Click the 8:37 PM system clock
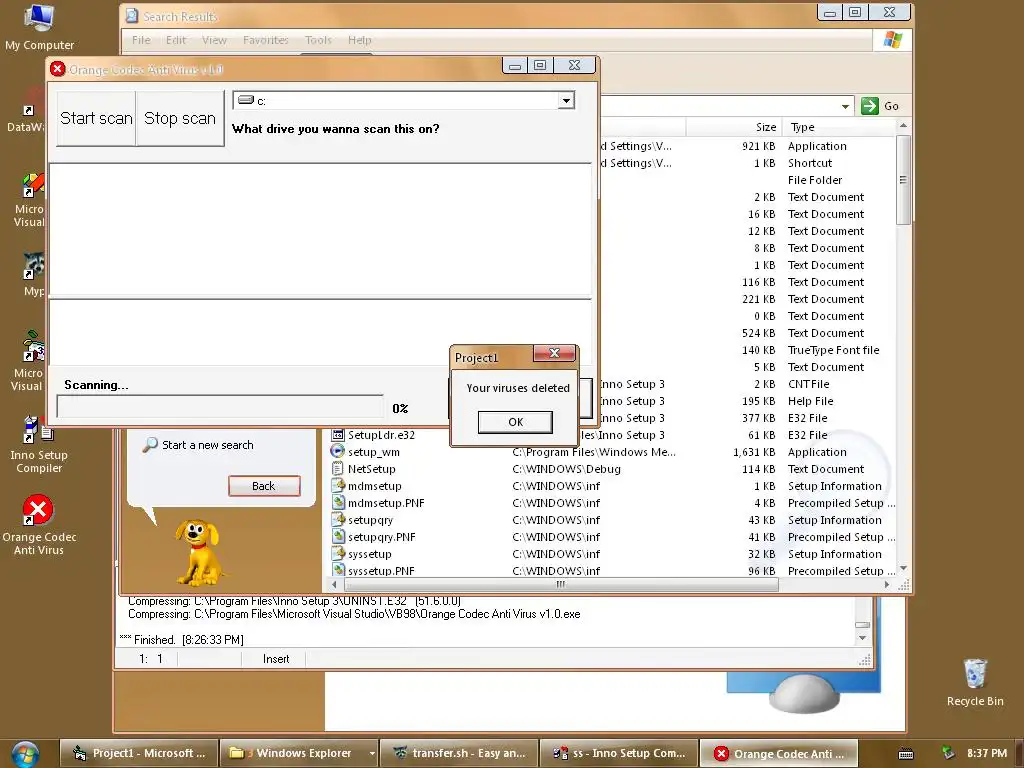The height and width of the screenshot is (768, 1024). [x=987, y=753]
